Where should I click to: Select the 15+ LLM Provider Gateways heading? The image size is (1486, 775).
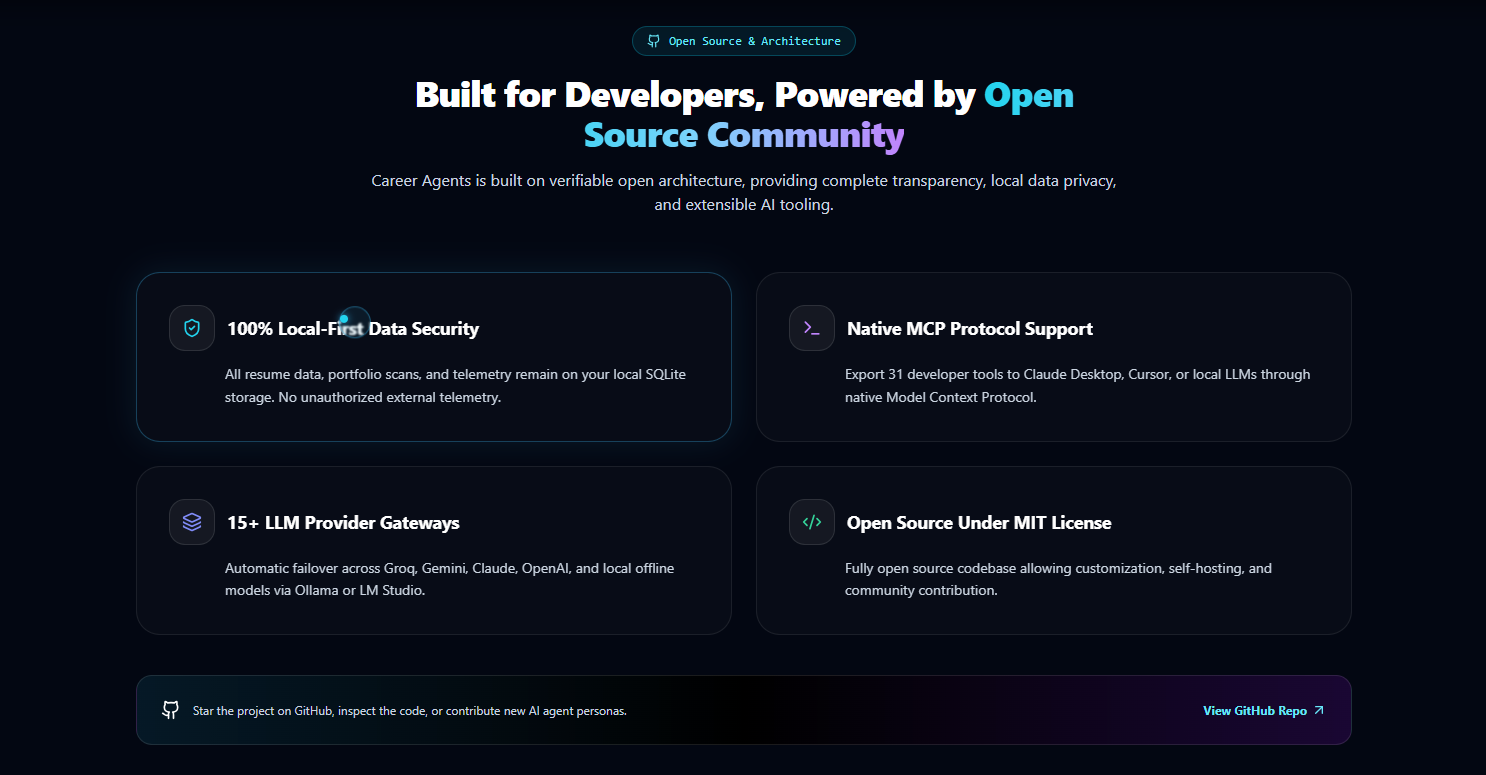click(343, 522)
